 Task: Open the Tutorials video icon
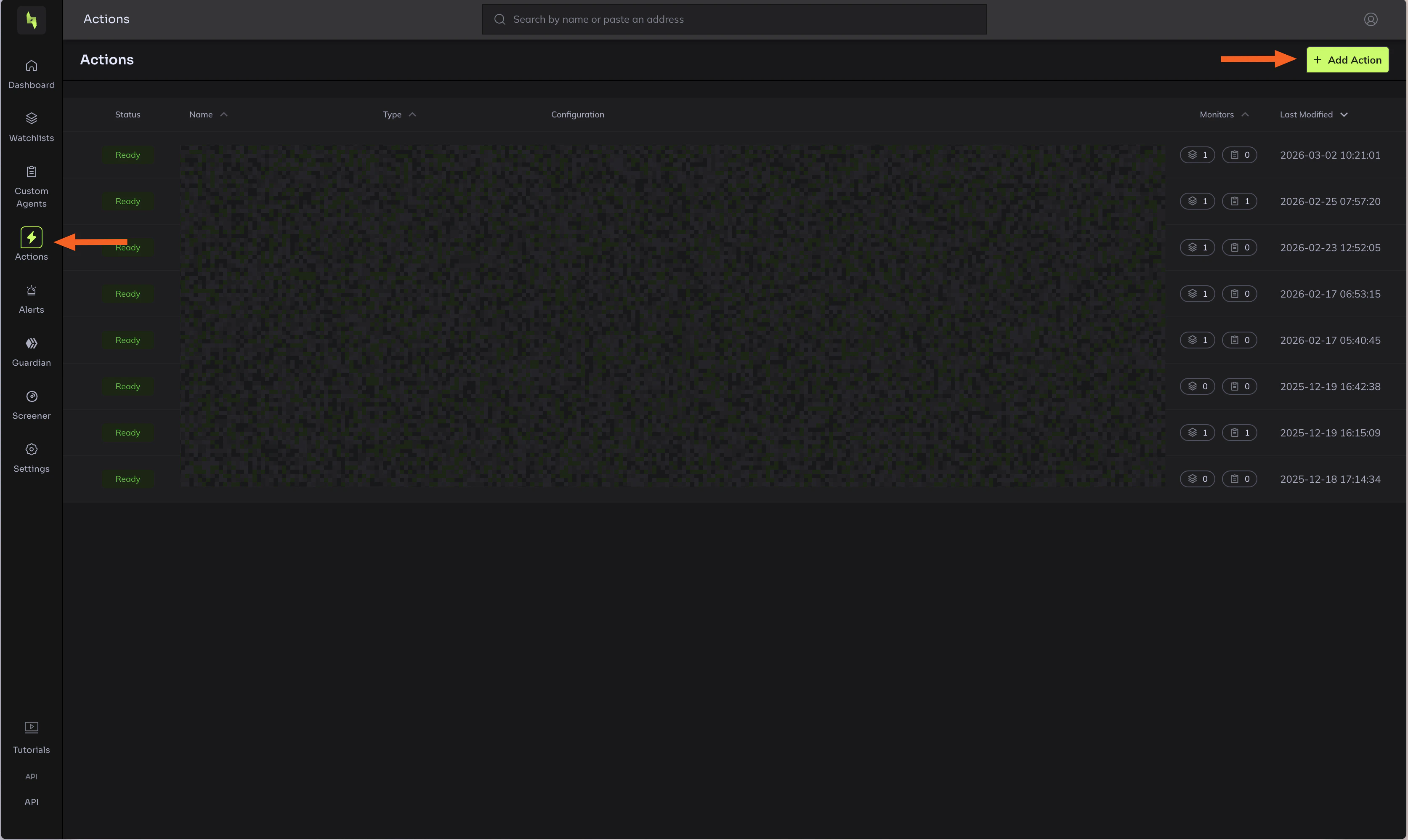31,727
